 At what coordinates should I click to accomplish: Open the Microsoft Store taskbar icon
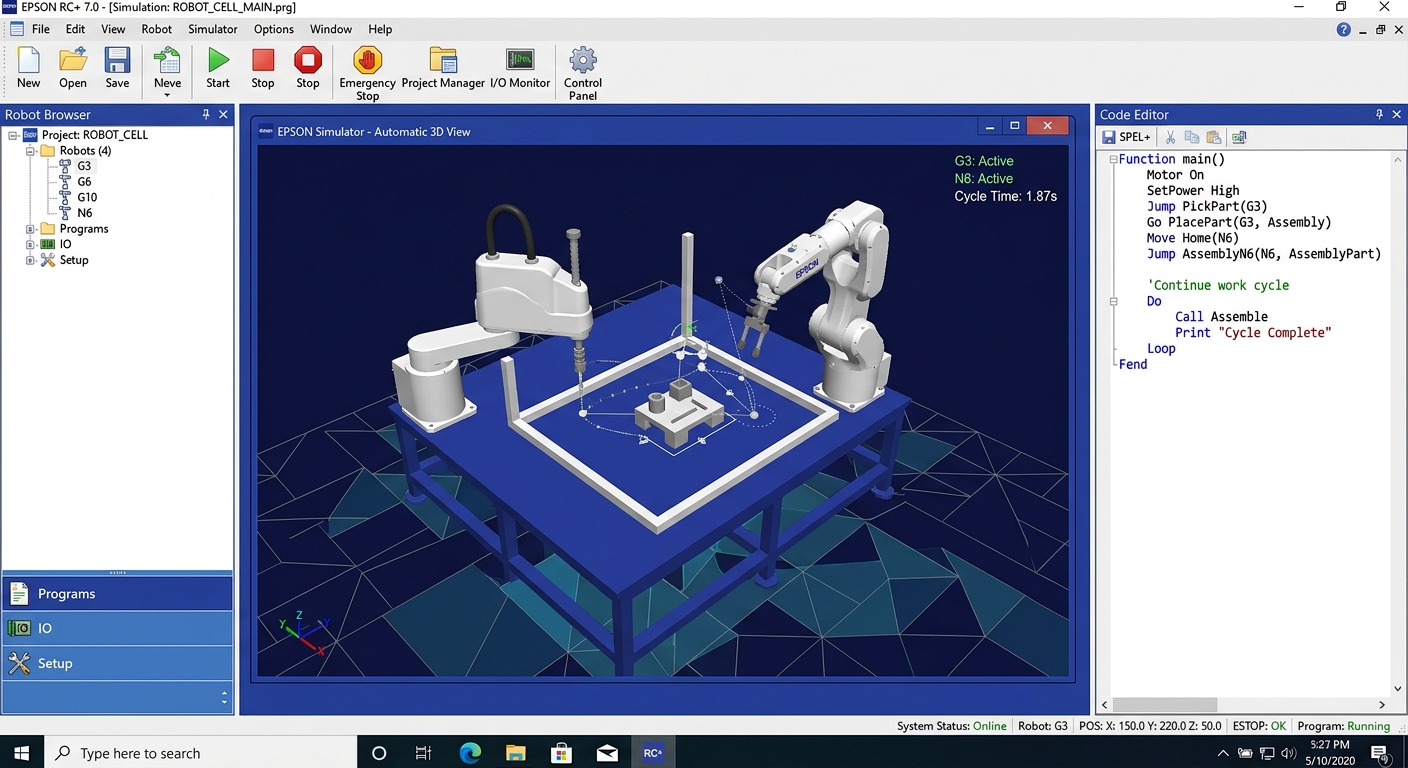click(561, 753)
